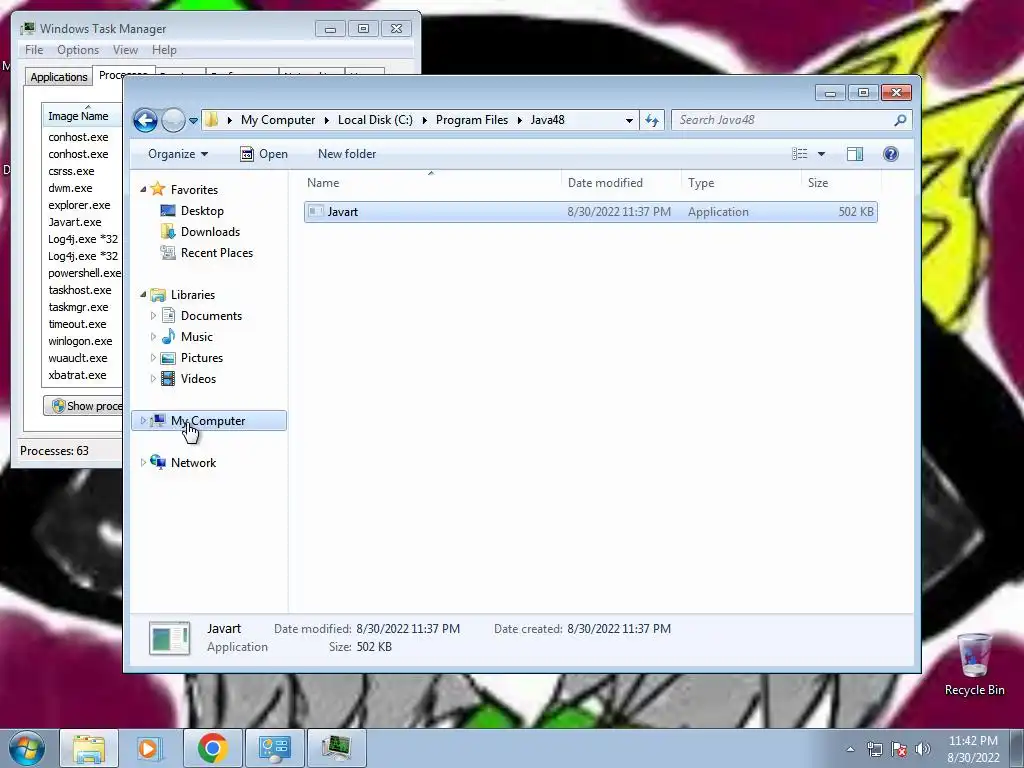The height and width of the screenshot is (768, 1024).
Task: Click the Windows Start orb
Action: click(x=27, y=748)
